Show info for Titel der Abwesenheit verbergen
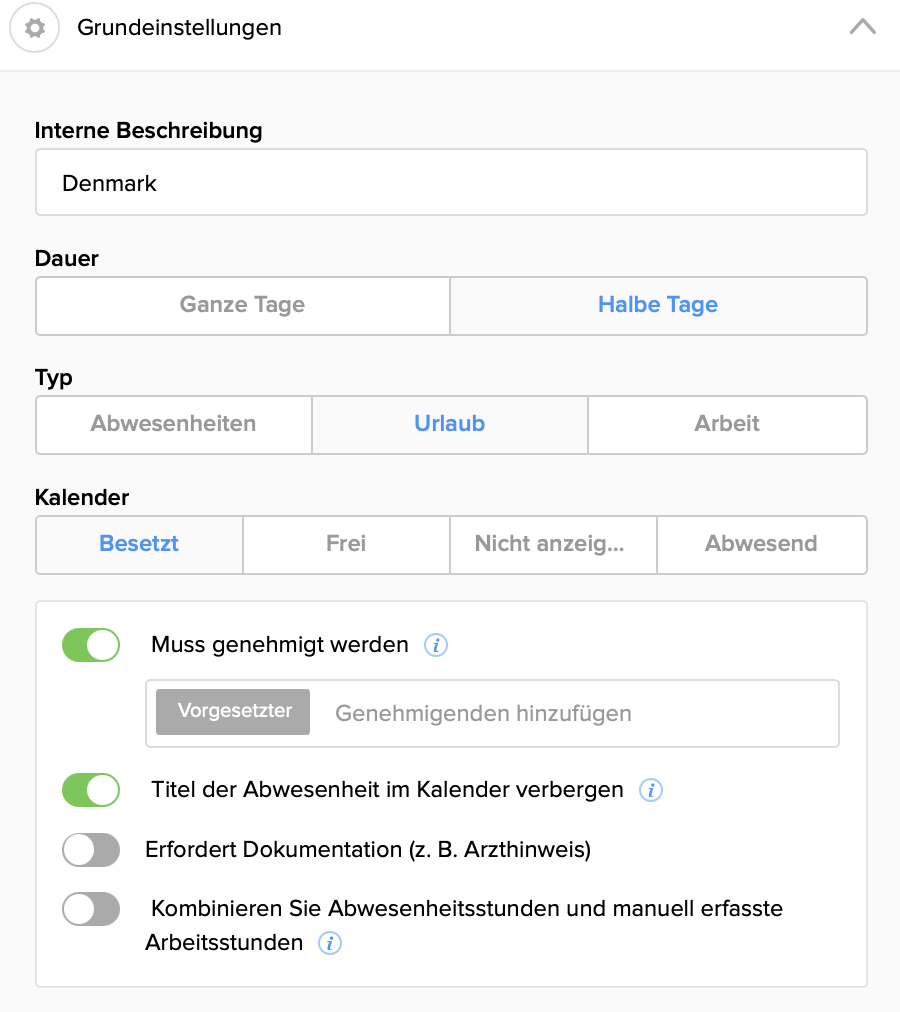This screenshot has height=1012, width=900. 651,790
